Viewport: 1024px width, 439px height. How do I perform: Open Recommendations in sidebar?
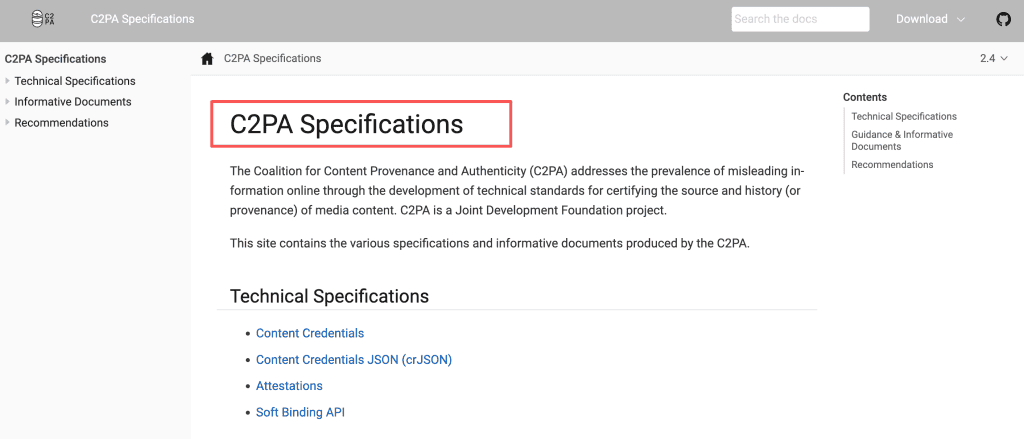click(61, 123)
